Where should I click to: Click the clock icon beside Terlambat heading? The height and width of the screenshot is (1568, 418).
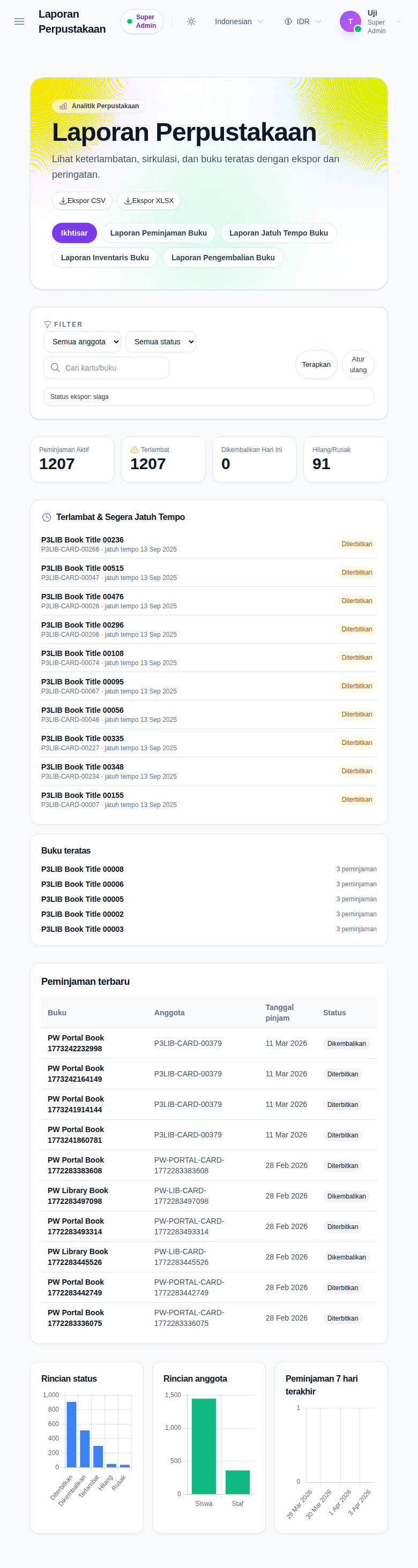(46, 517)
